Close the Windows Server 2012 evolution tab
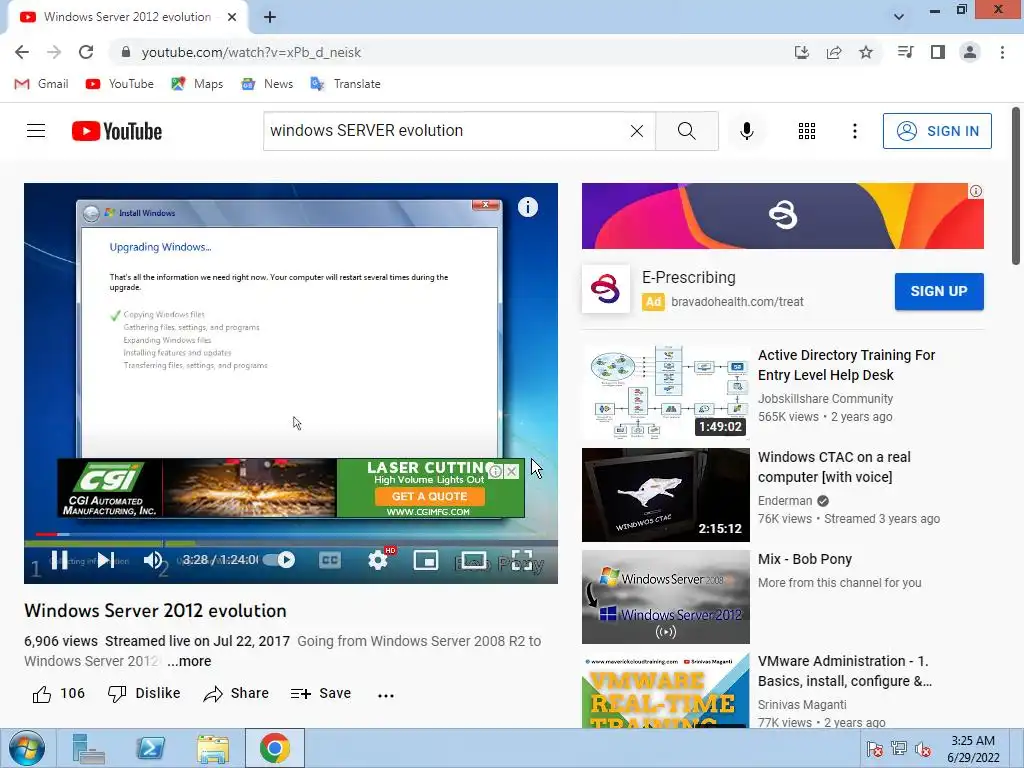 click(232, 17)
